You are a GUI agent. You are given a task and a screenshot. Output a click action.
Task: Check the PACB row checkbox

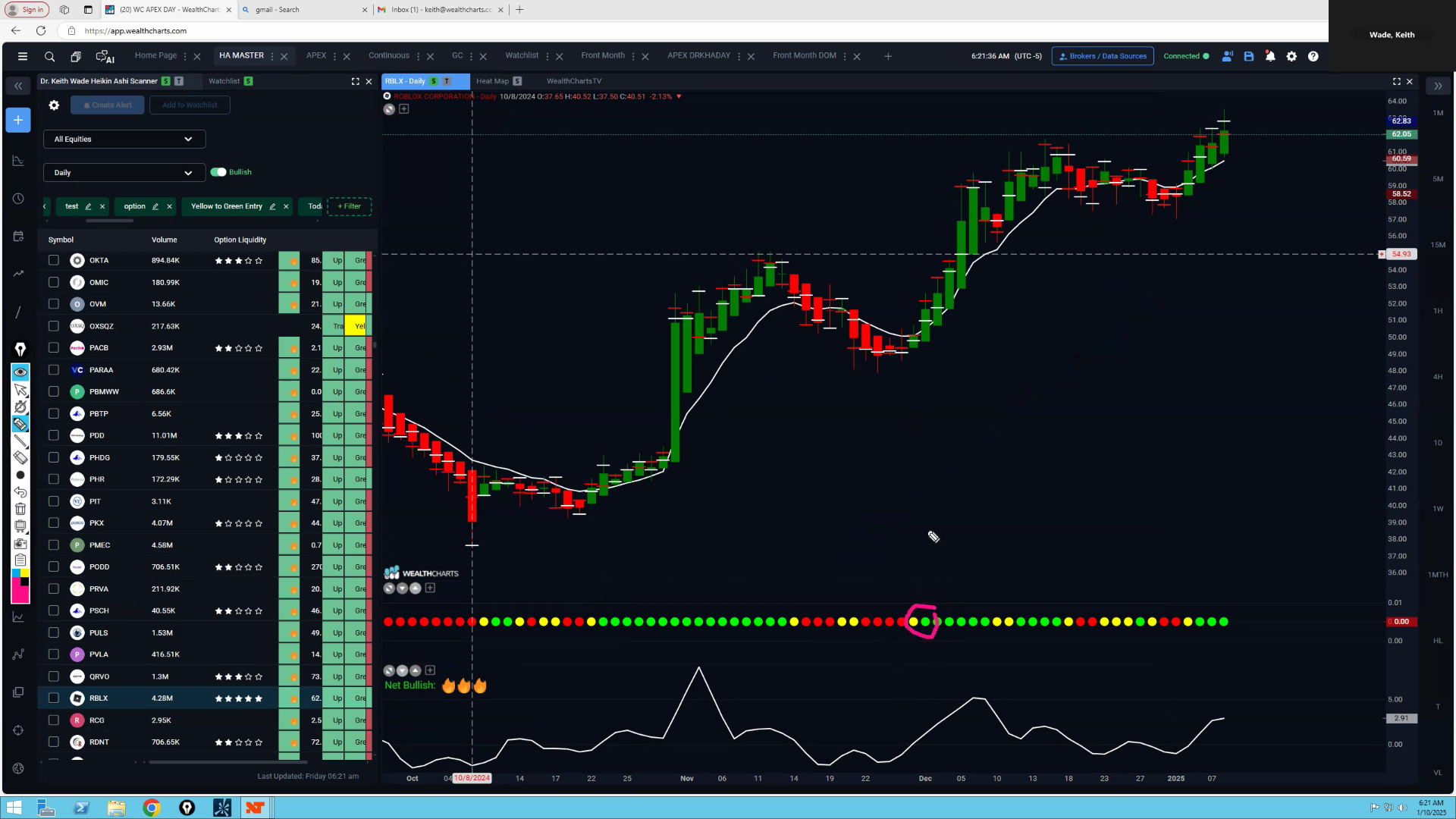pyautogui.click(x=53, y=348)
